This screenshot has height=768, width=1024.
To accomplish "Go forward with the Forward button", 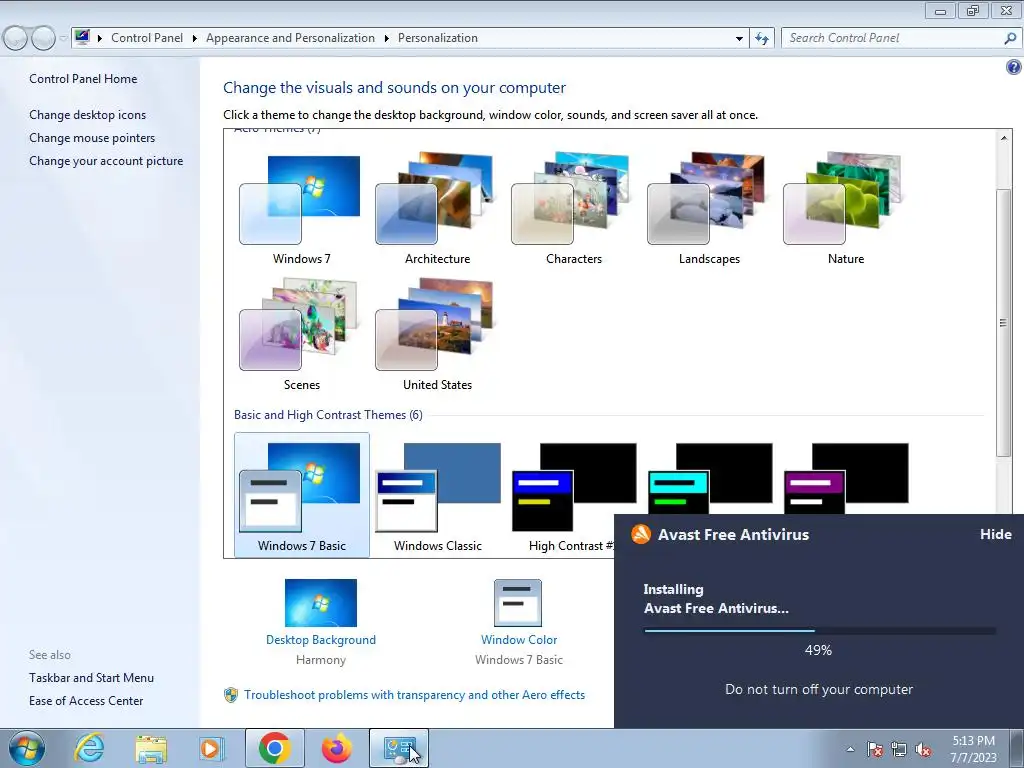I will pos(43,39).
